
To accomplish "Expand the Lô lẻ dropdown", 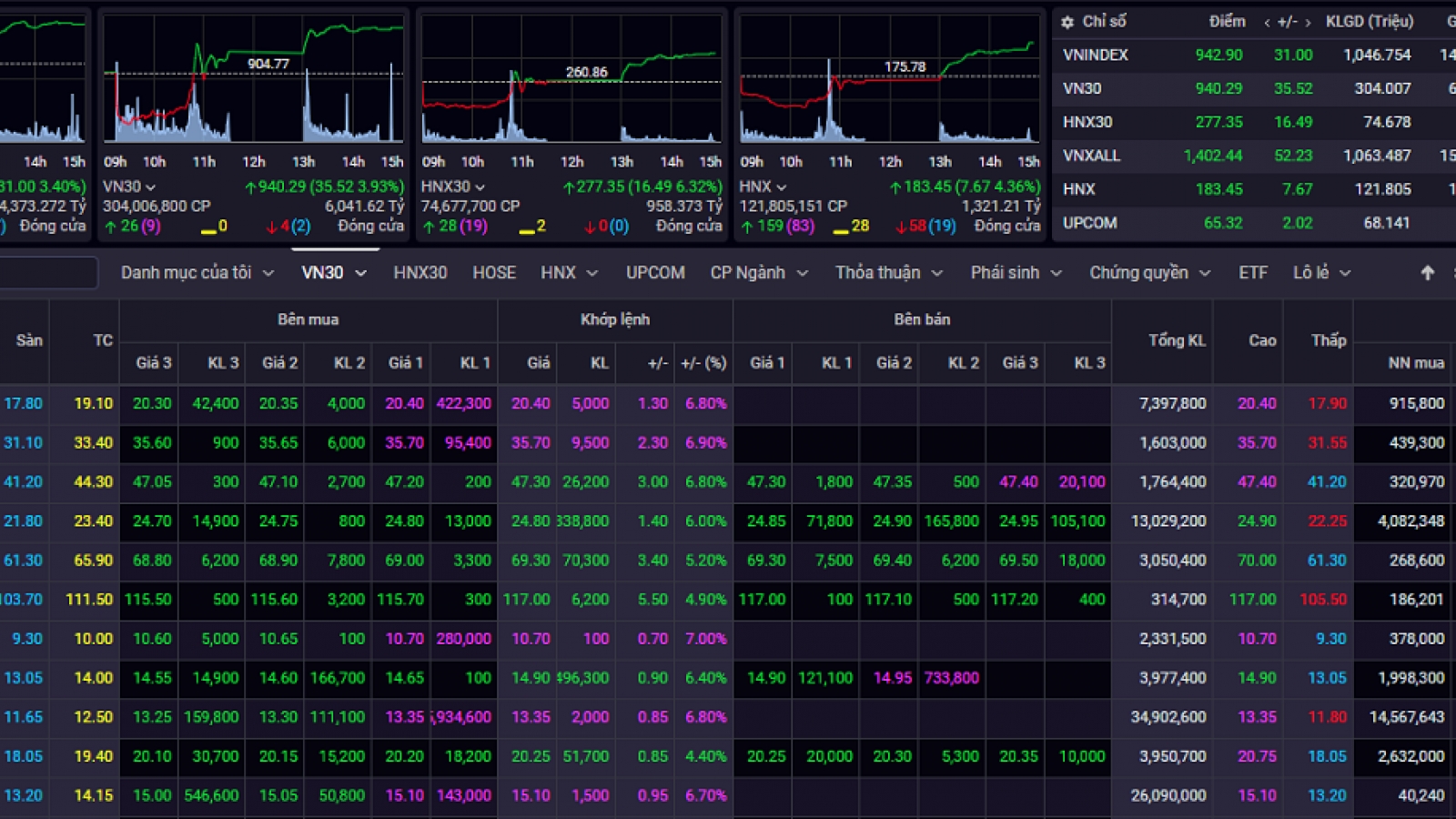I will (x=1345, y=273).
